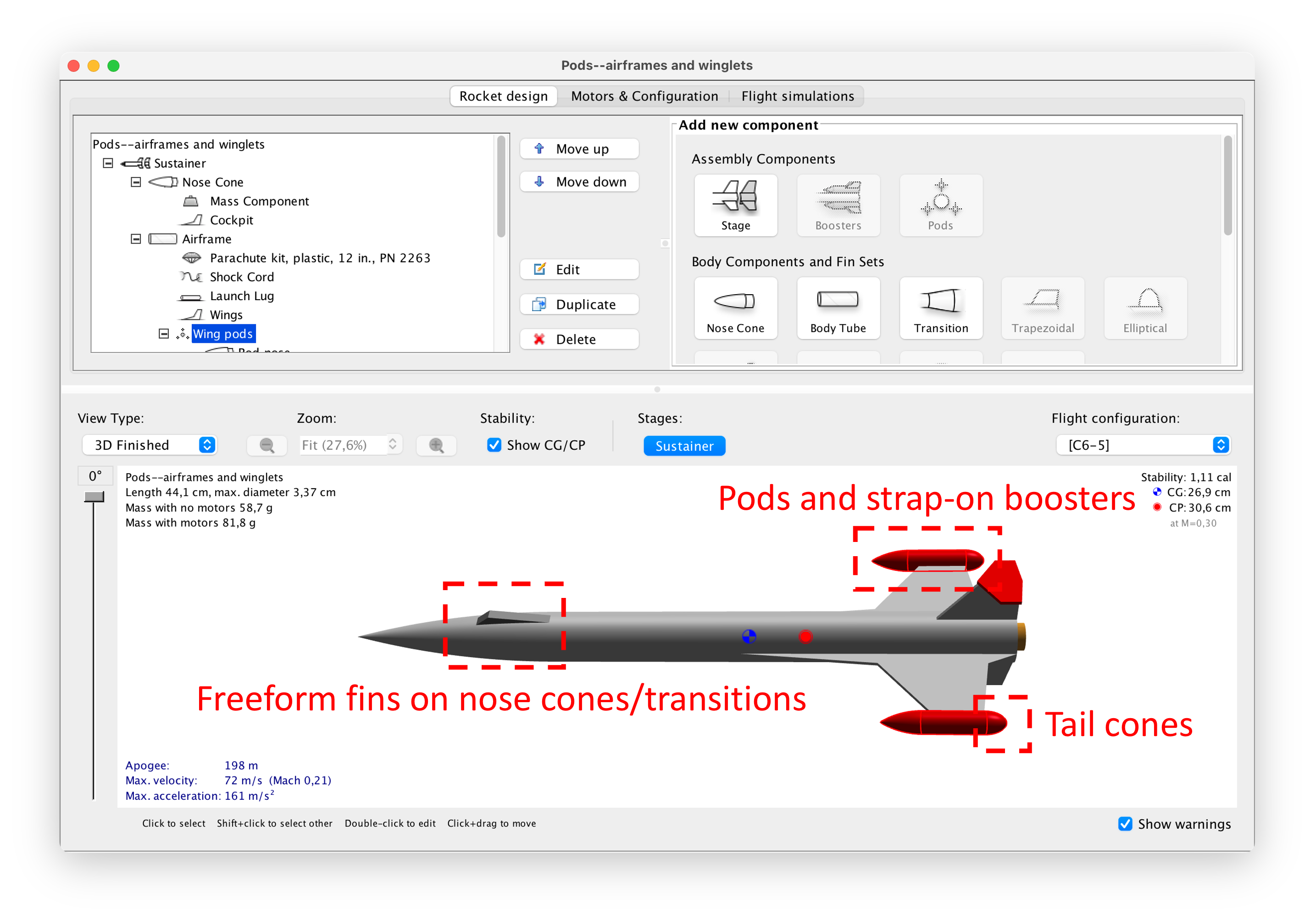Image resolution: width=1316 pixels, height=921 pixels.
Task: Toggle the Show CG/CP checkbox
Action: [494, 445]
